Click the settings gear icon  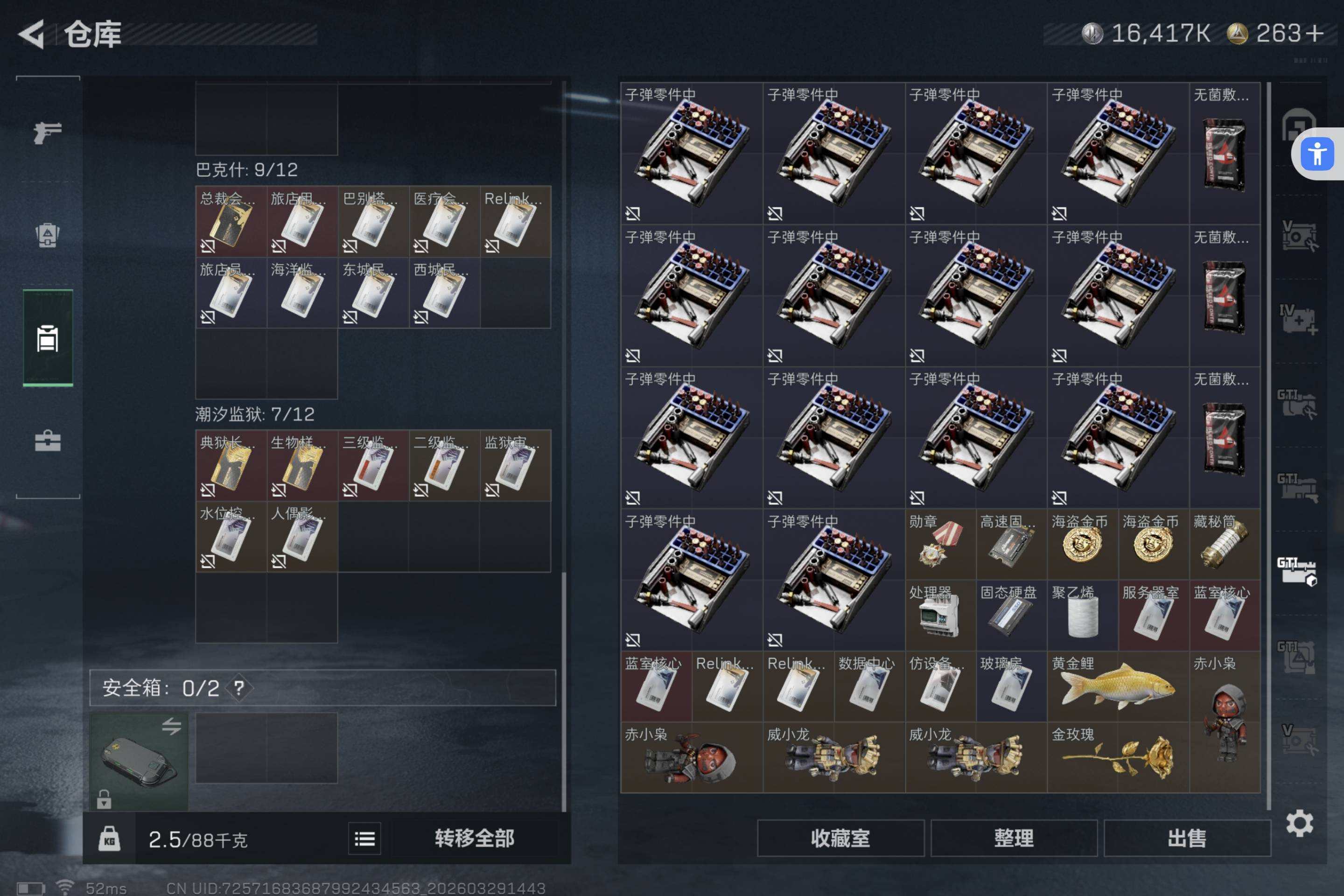(1299, 823)
